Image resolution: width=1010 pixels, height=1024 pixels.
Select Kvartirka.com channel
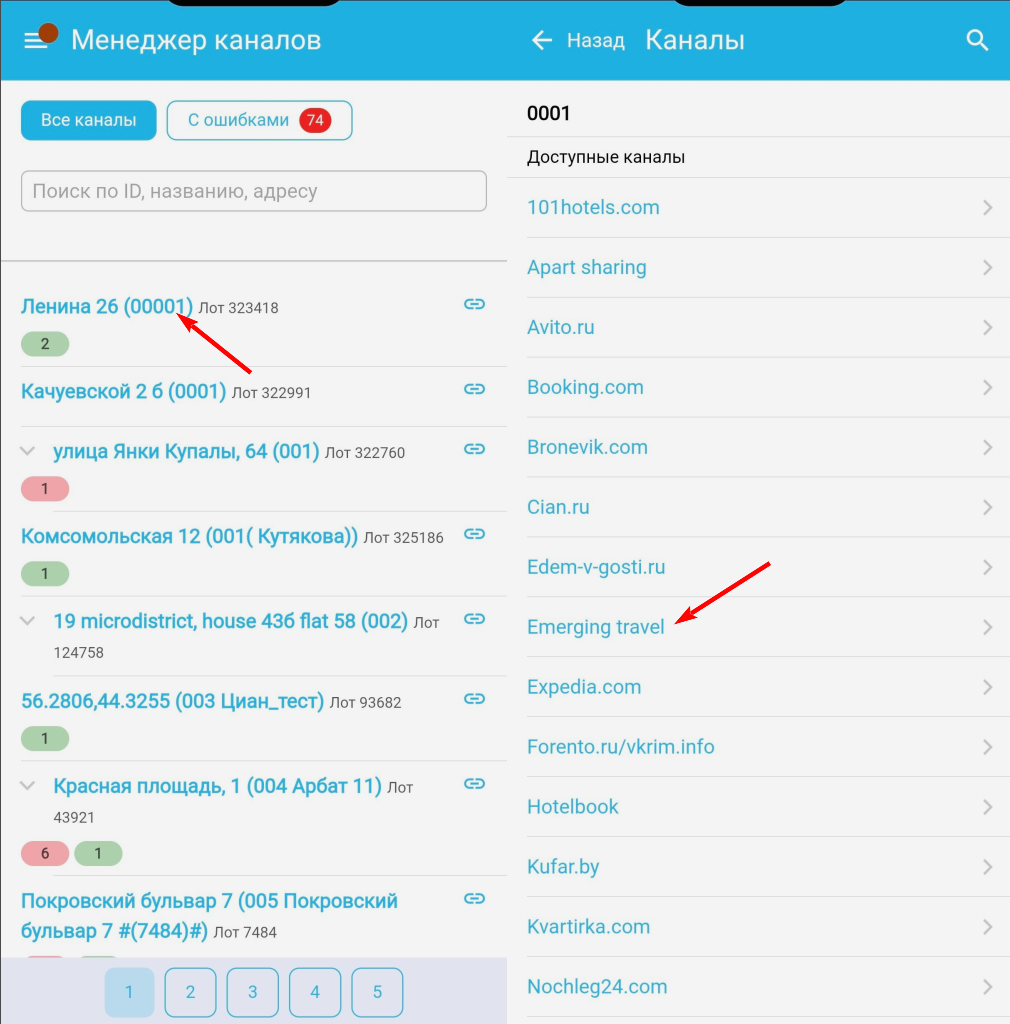[x=588, y=927]
